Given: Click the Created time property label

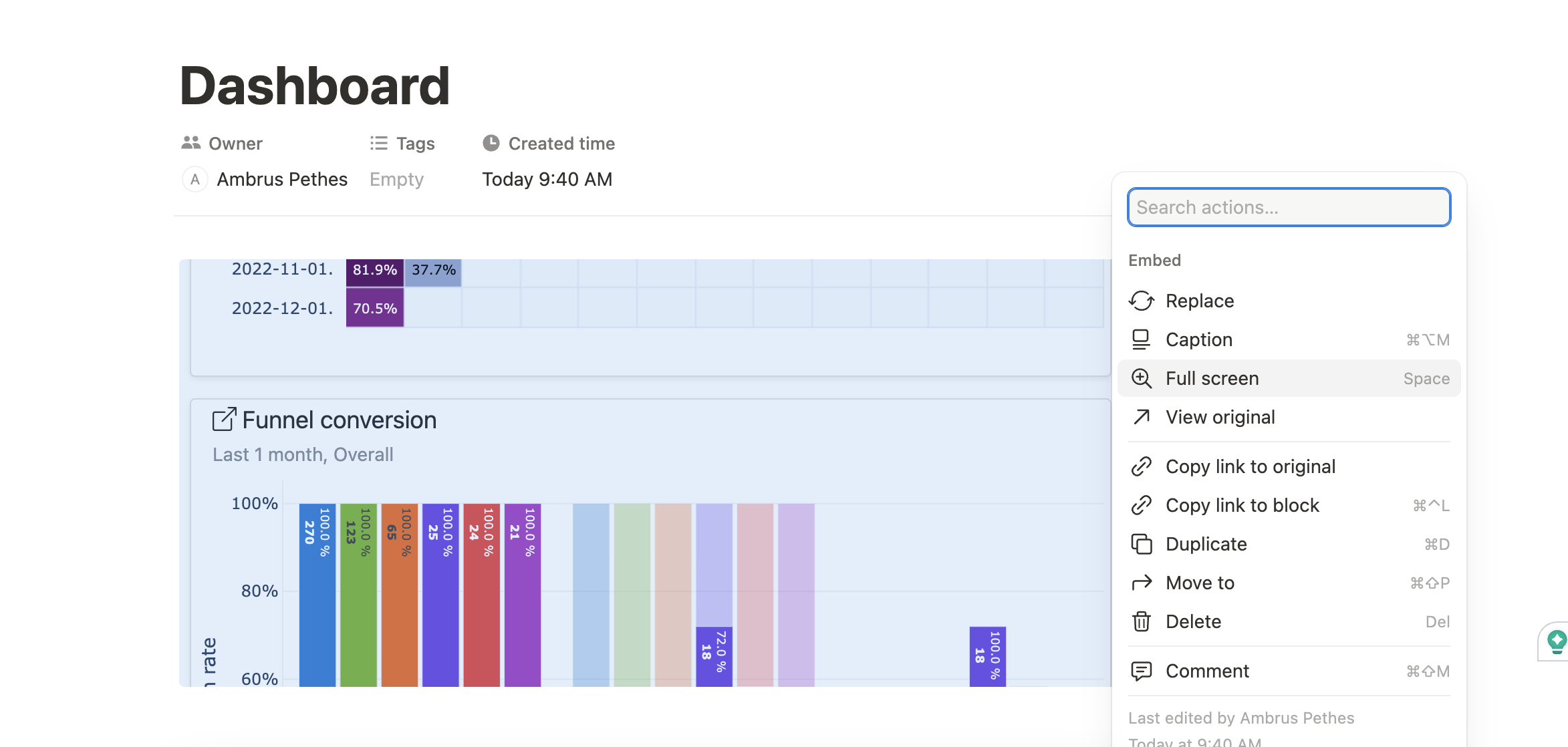Looking at the screenshot, I should click(561, 144).
